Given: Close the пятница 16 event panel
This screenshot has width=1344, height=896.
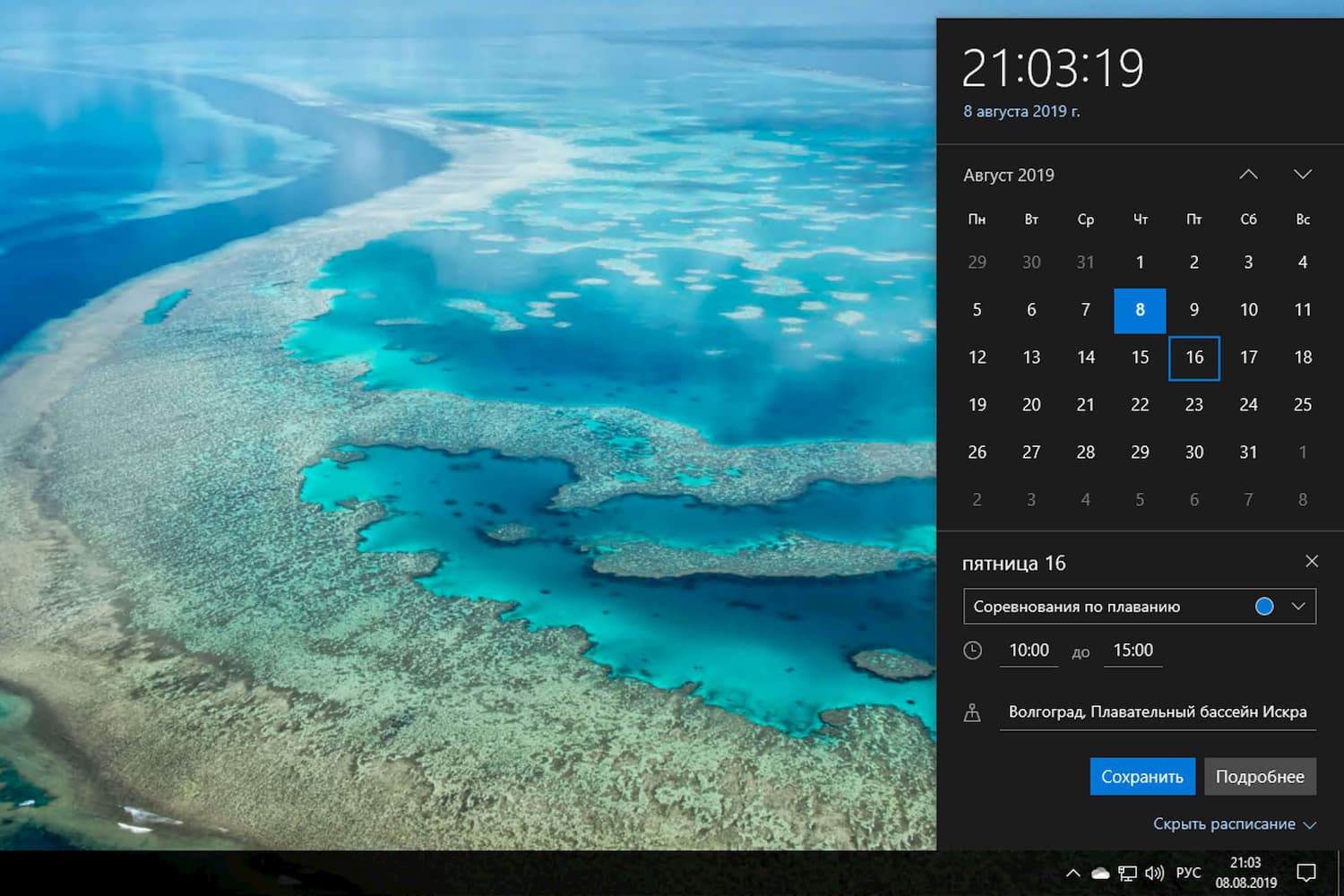Looking at the screenshot, I should pyautogui.click(x=1312, y=561).
